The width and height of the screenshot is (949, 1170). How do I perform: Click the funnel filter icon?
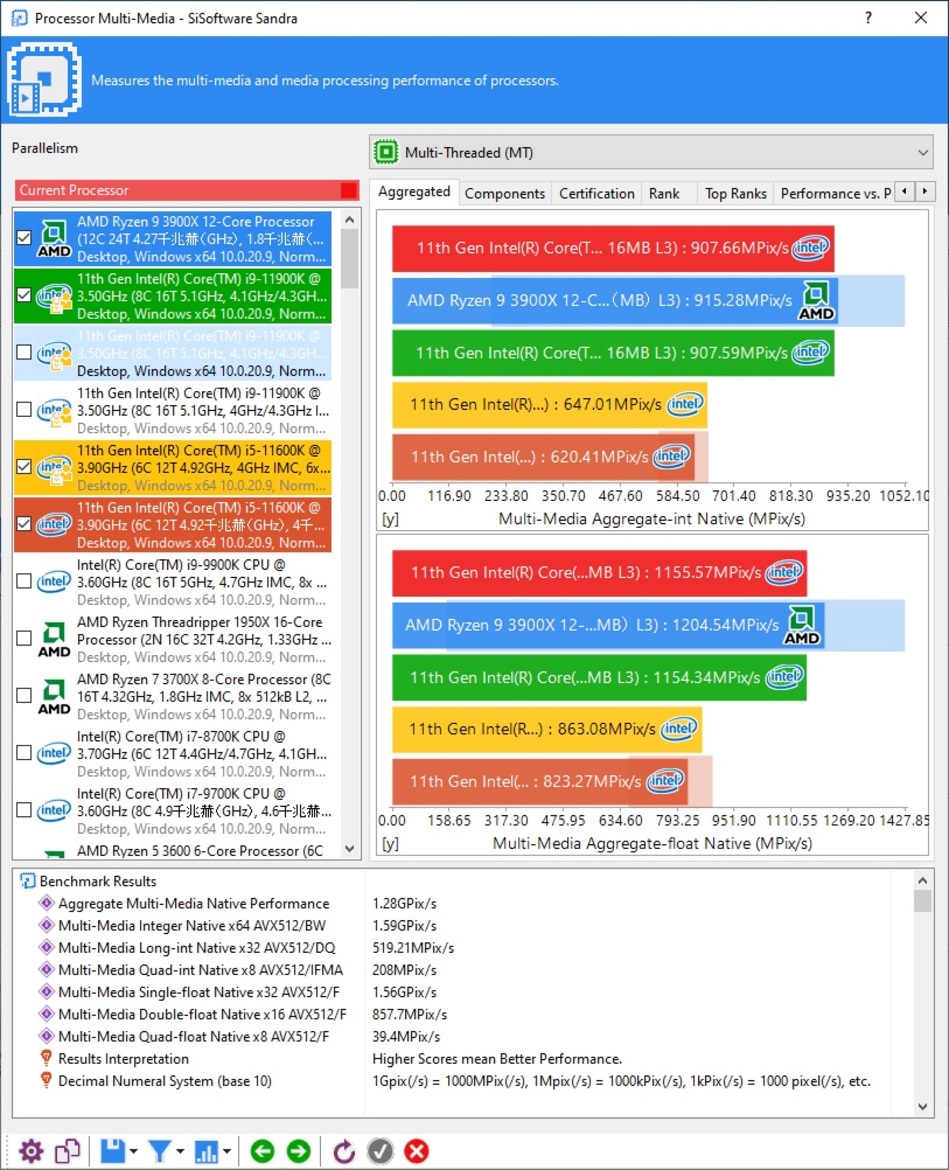159,1151
